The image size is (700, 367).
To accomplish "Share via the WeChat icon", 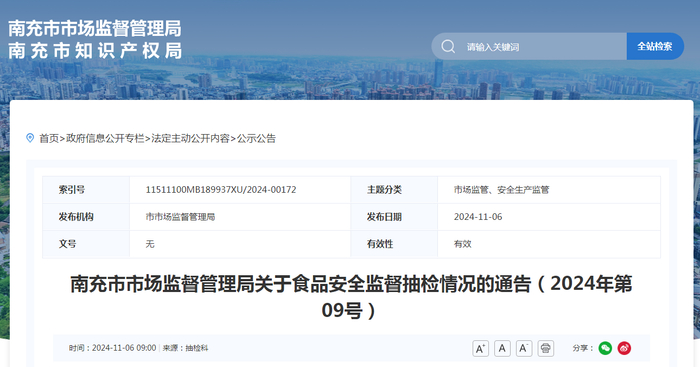I will coord(605,348).
